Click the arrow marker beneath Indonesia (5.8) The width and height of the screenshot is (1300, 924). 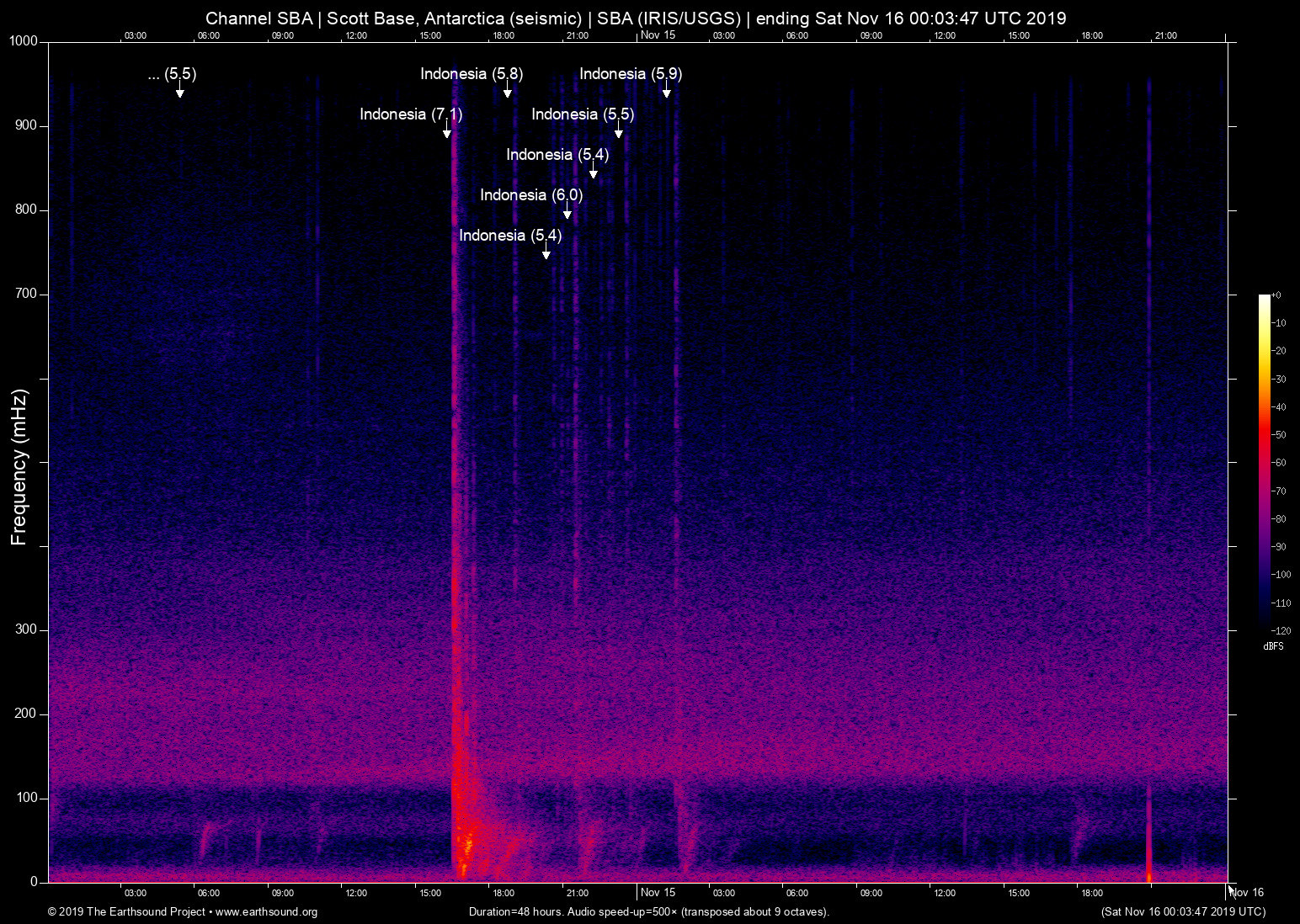508,92
